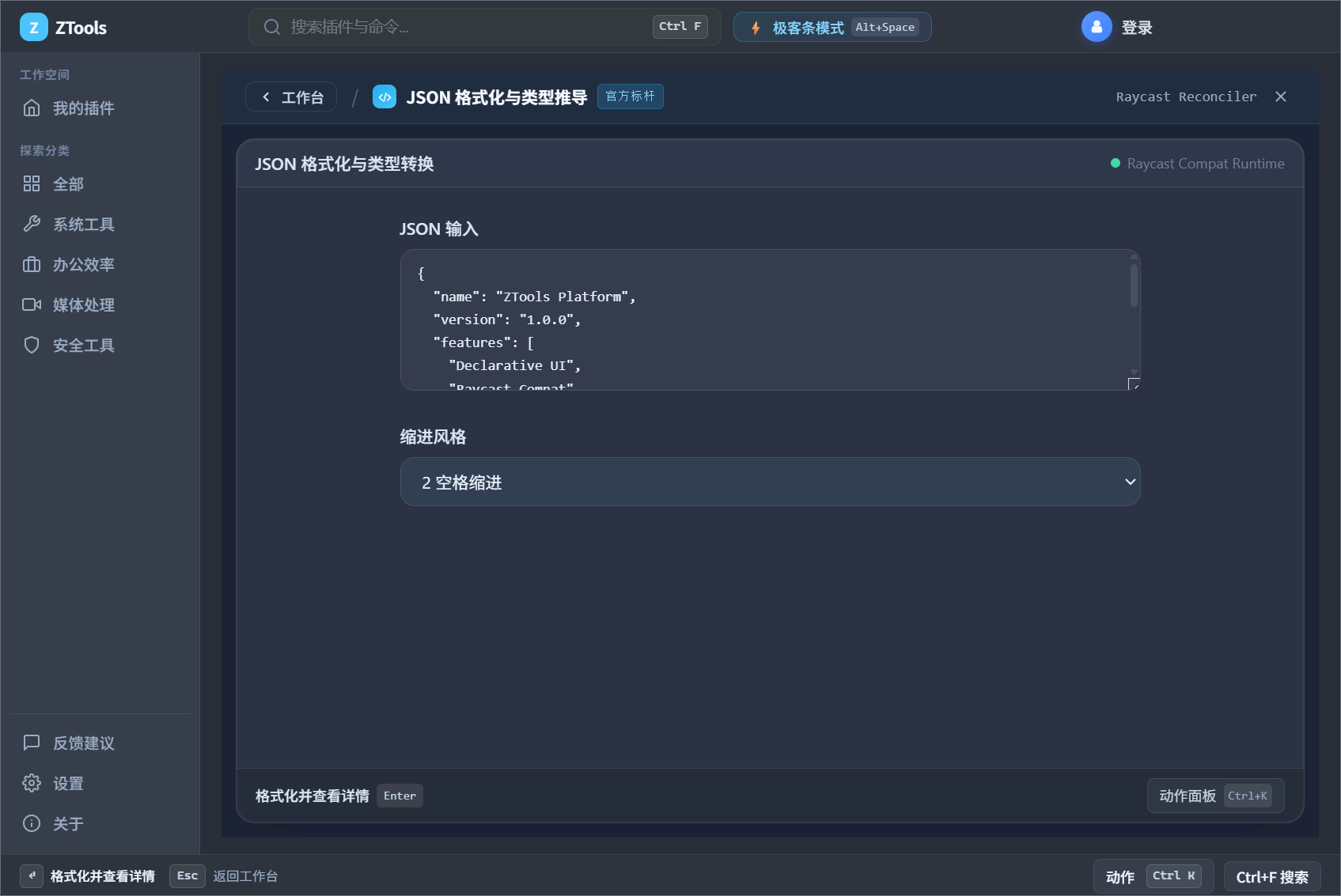Image resolution: width=1341 pixels, height=896 pixels.
Task: Open the 动作面板 Ctrl+K button
Action: (x=1215, y=796)
